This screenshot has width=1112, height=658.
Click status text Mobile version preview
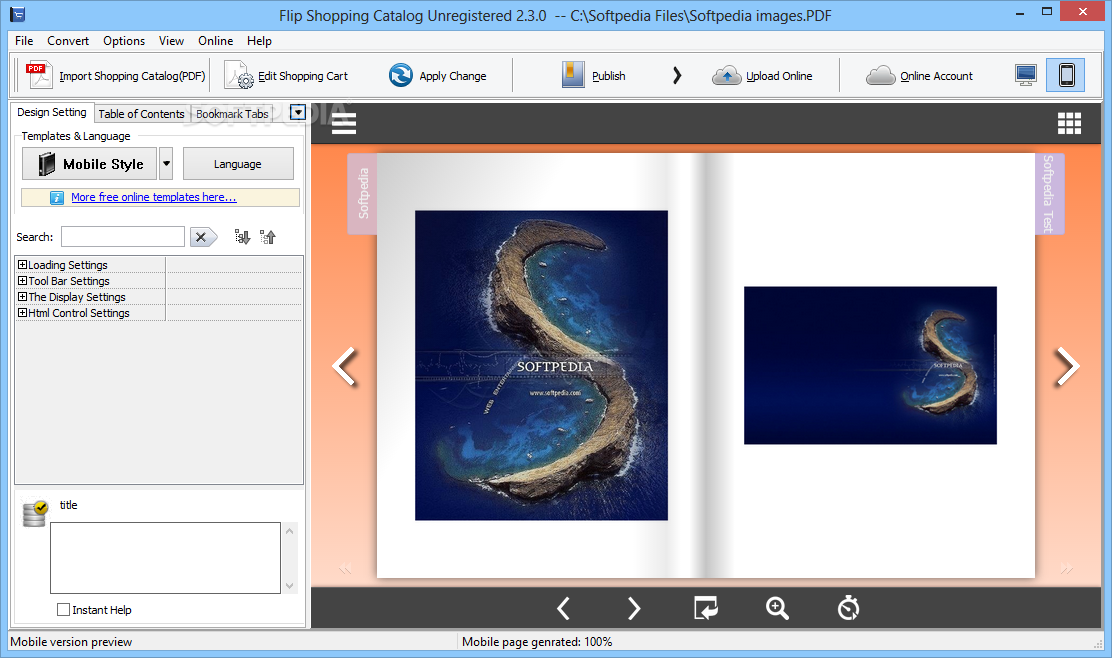pos(71,642)
